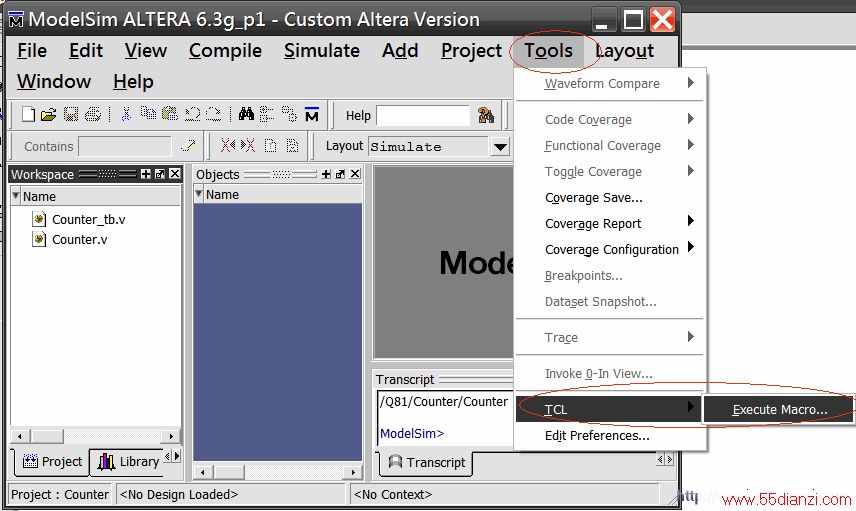856x511 pixels.
Task: Expand the Coverage Configuration submenu
Action: pos(691,247)
